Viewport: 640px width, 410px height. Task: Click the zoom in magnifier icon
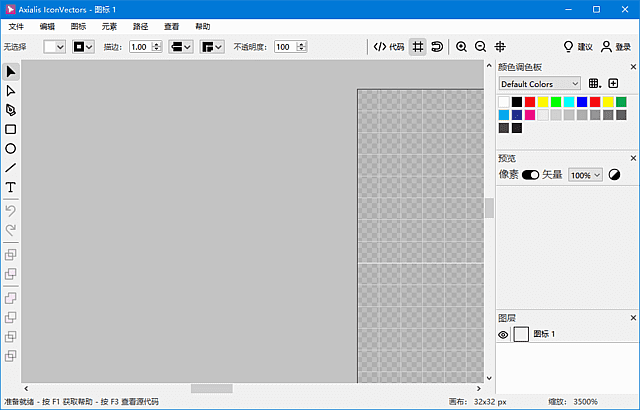(x=461, y=46)
